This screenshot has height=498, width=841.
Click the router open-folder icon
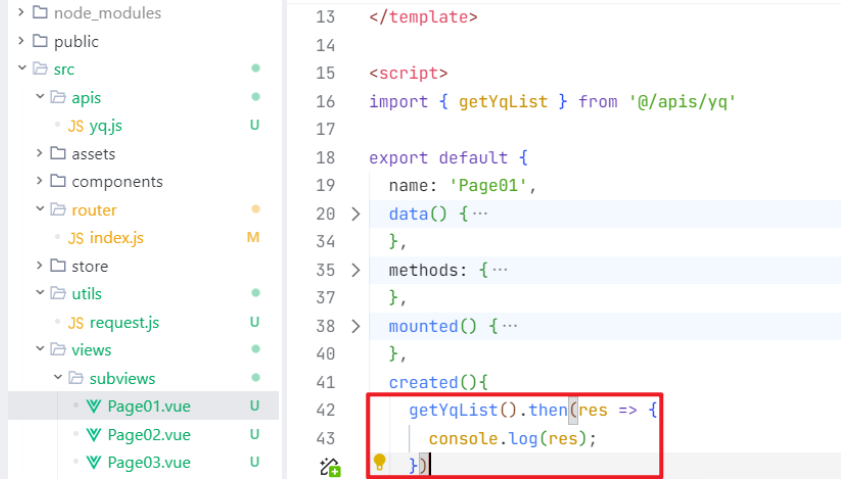(x=58, y=209)
